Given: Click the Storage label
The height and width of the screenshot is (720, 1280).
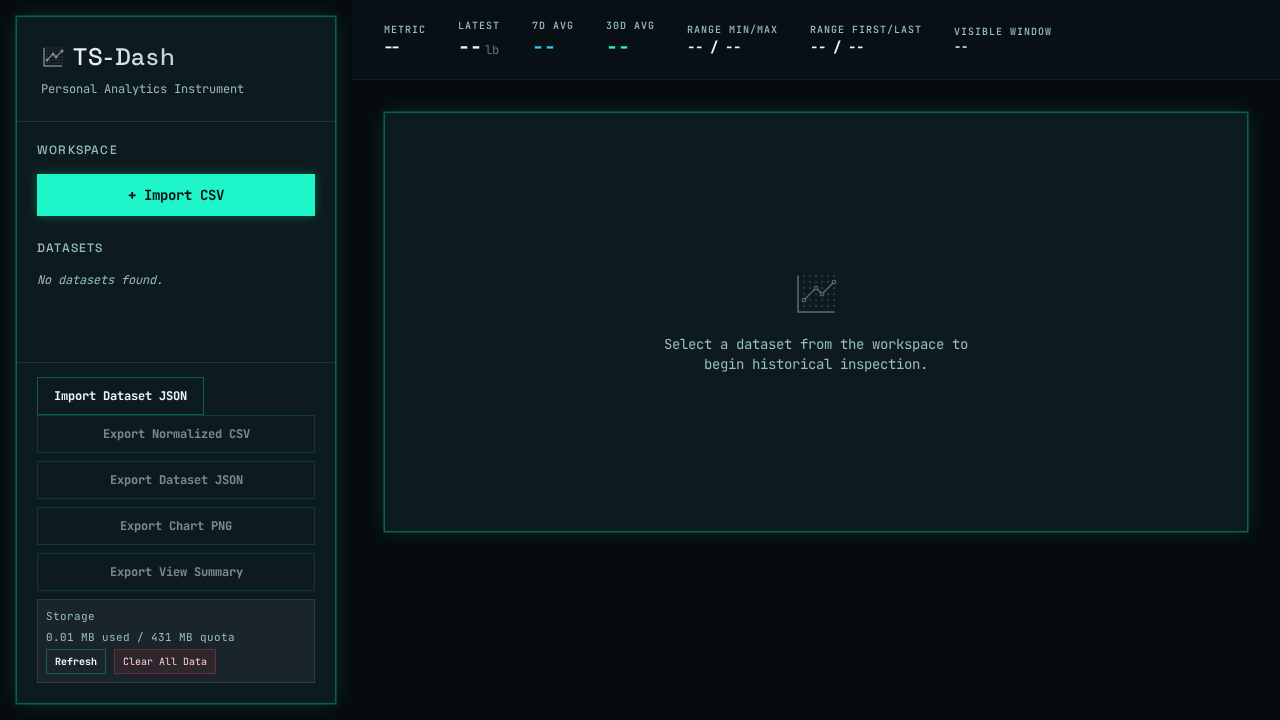Looking at the screenshot, I should pyautogui.click(x=70, y=616).
